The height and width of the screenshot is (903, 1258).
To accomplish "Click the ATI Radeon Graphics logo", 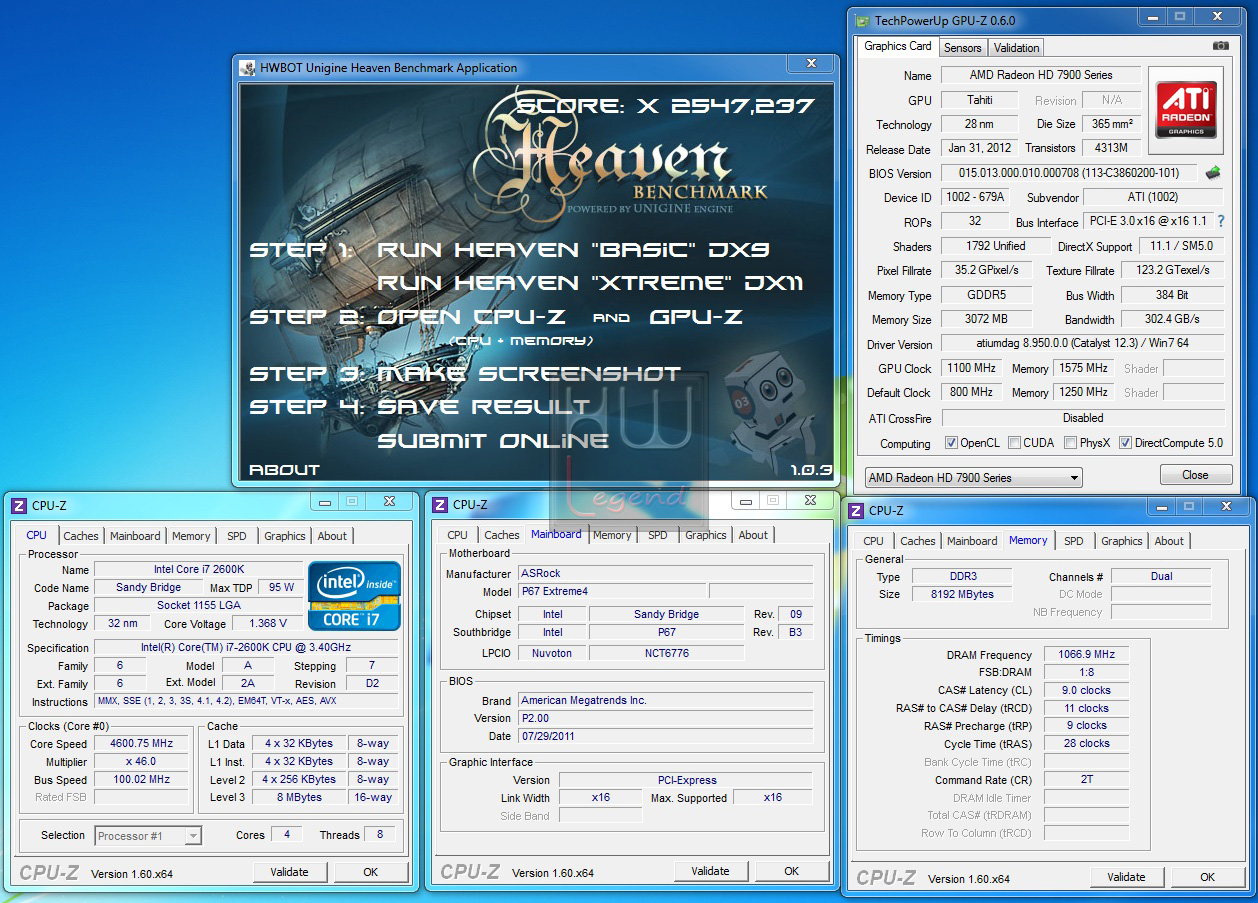I will point(1186,110).
